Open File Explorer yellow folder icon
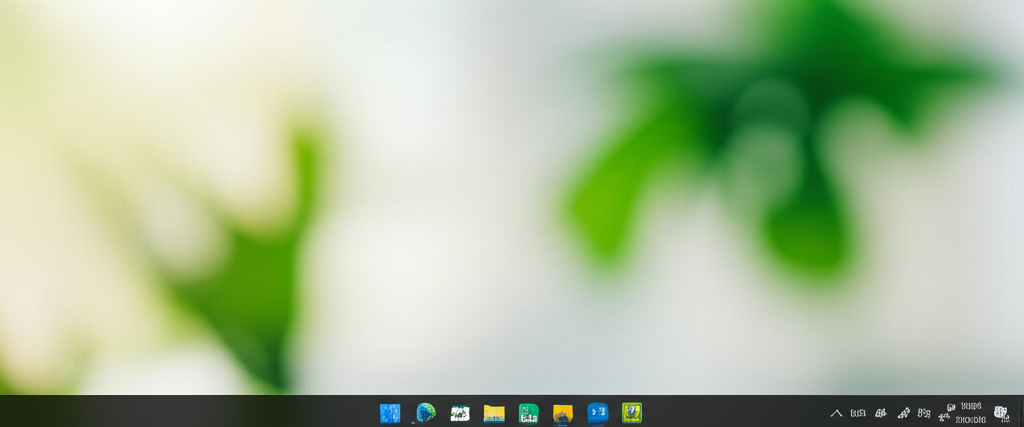Viewport: 1024px width, 427px height. [x=494, y=413]
